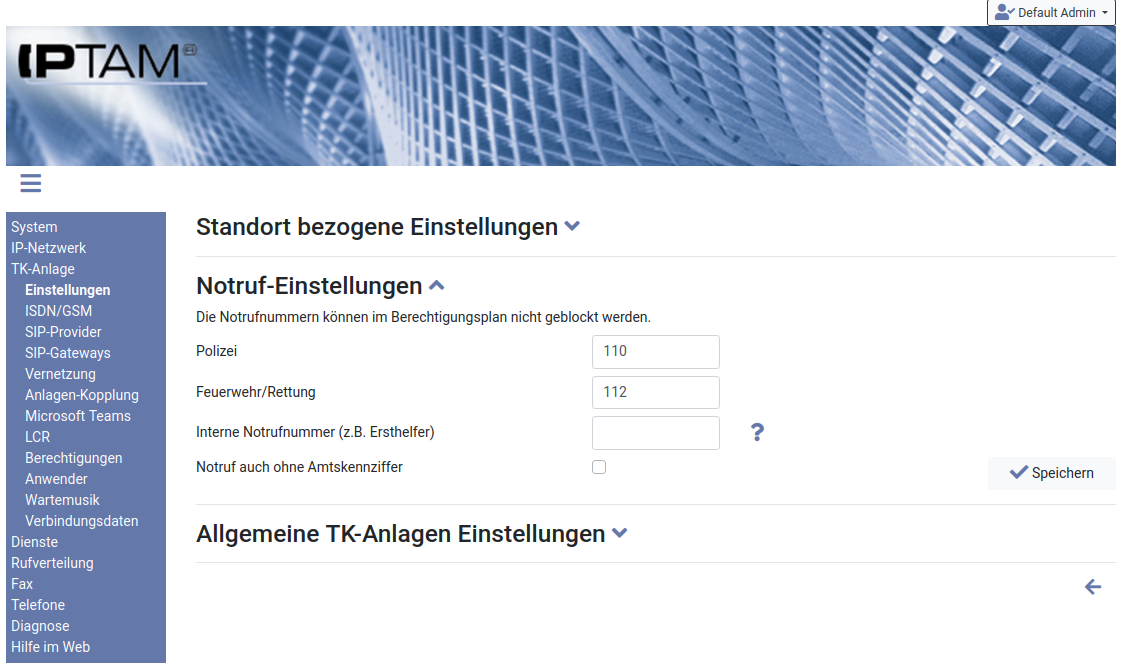
Task: Click the Polizei number input field
Action: pos(655,351)
